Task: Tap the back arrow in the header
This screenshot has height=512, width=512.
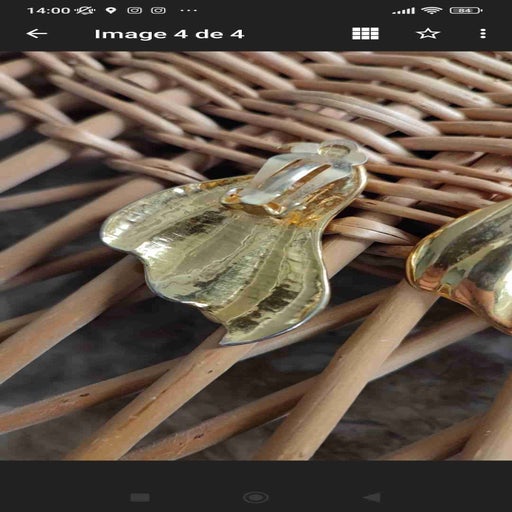Action: pos(37,34)
